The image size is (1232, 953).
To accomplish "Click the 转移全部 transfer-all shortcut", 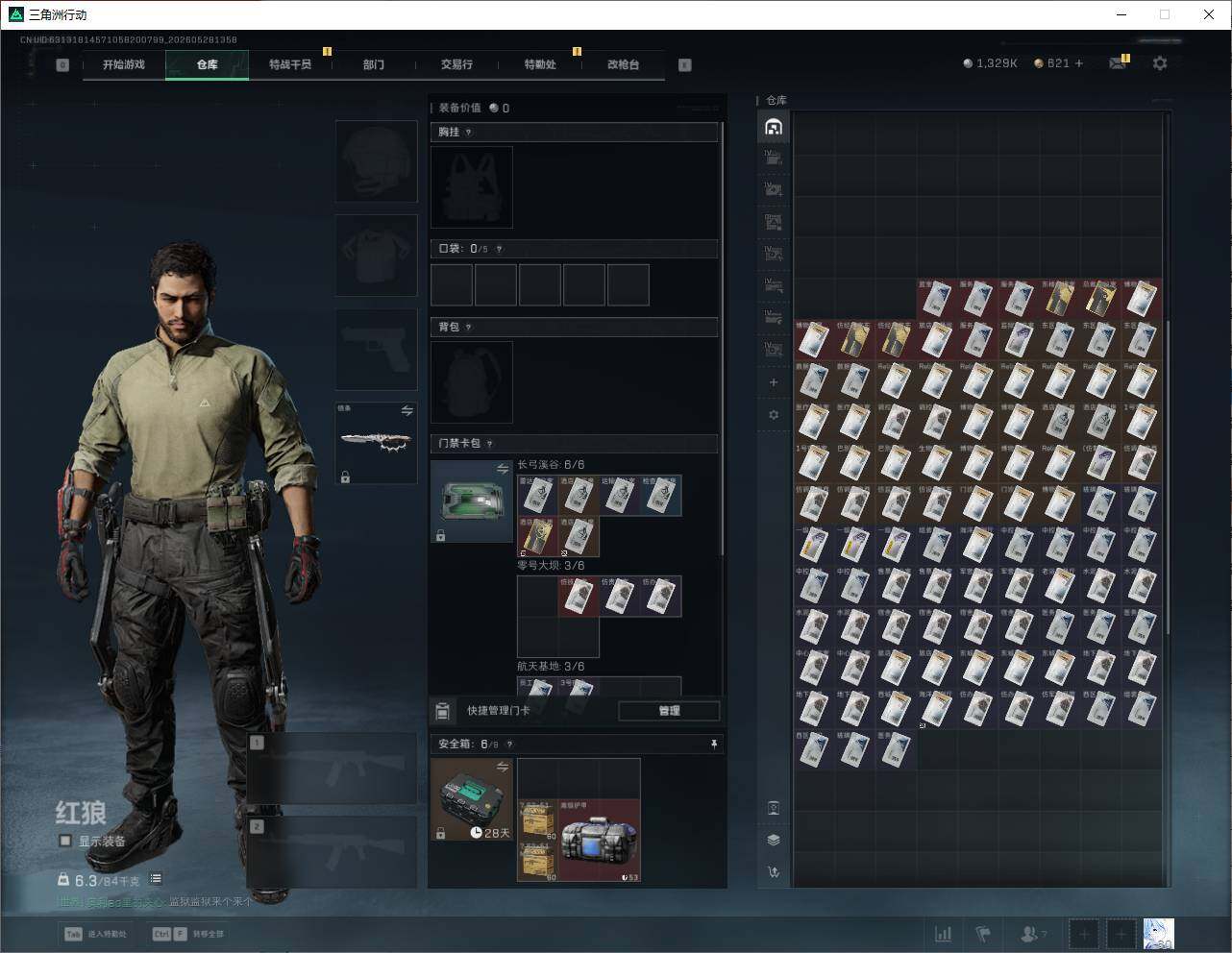I will (188, 934).
